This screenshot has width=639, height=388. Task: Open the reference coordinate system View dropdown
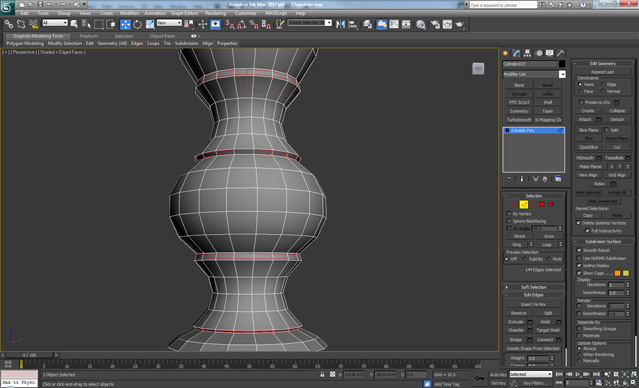pyautogui.click(x=169, y=23)
